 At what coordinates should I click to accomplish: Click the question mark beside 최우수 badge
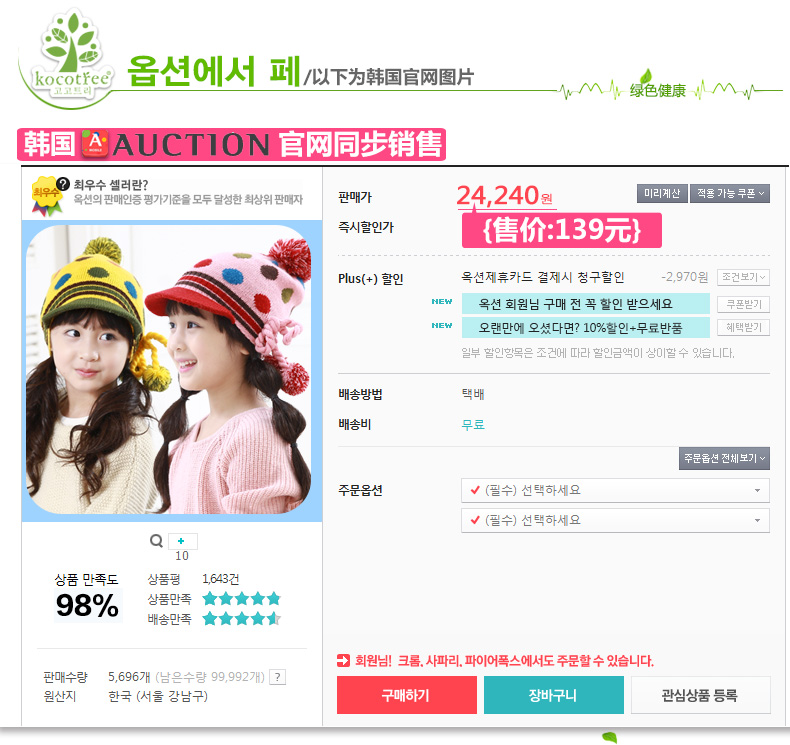(63, 184)
